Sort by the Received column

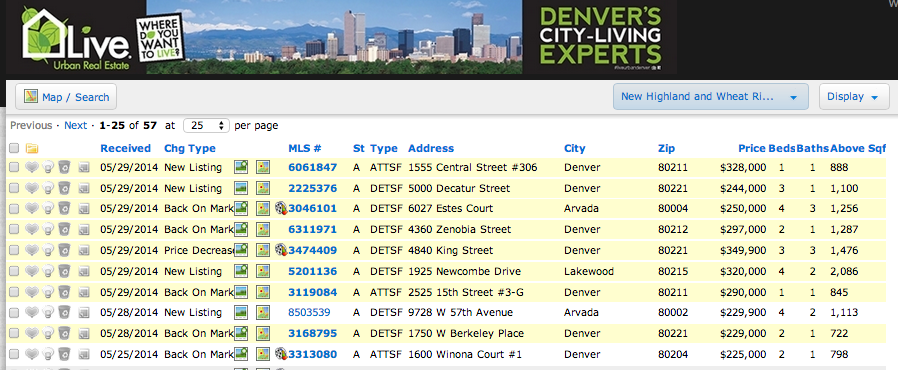[x=125, y=148]
